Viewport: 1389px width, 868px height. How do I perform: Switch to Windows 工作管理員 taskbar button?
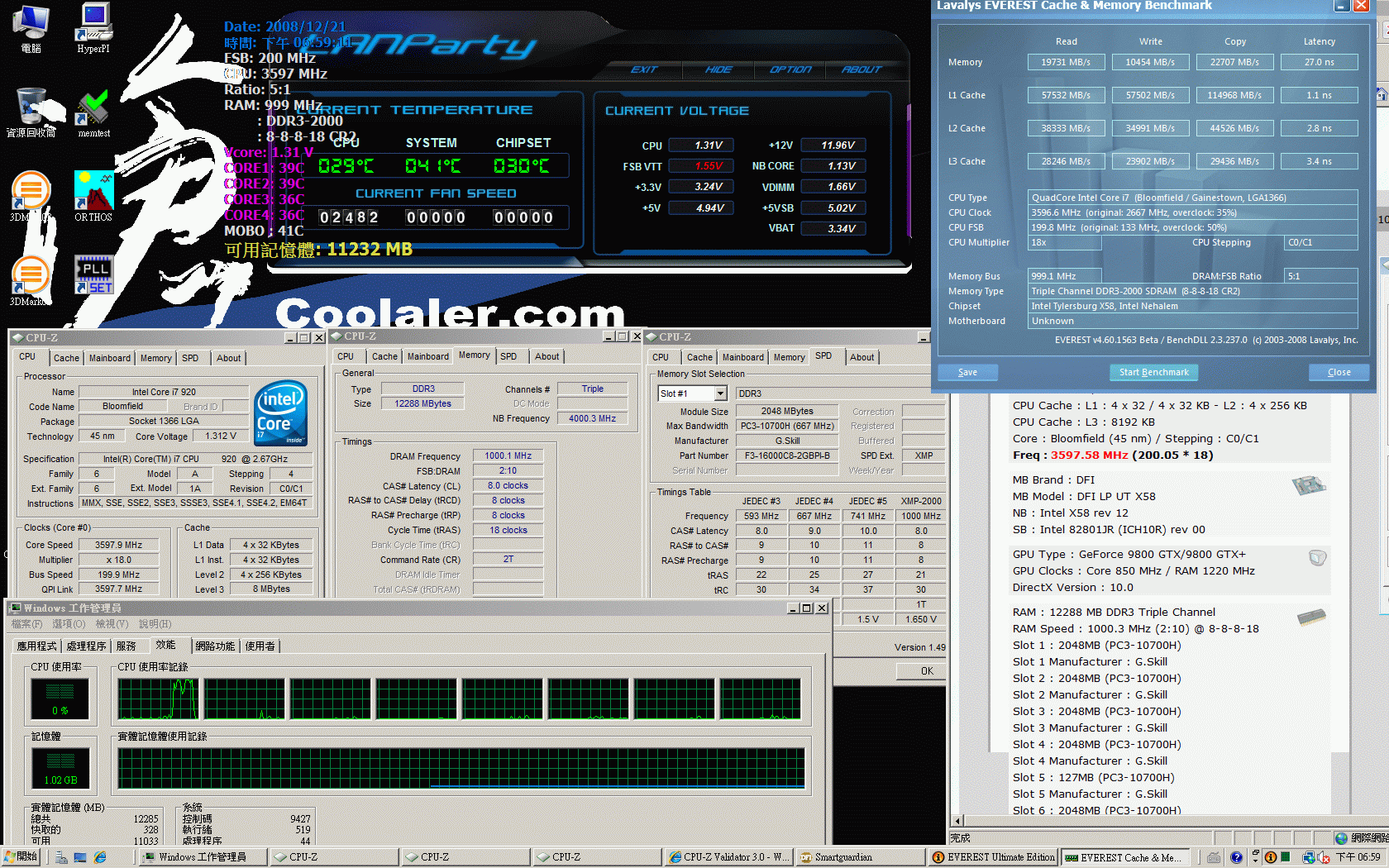point(203,857)
